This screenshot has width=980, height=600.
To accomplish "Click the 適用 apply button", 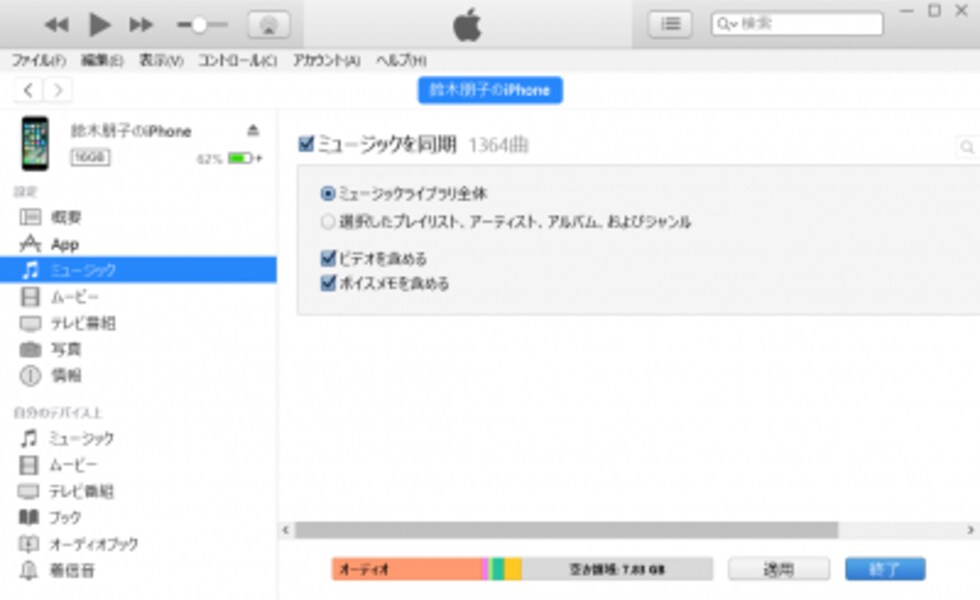I will click(x=779, y=569).
